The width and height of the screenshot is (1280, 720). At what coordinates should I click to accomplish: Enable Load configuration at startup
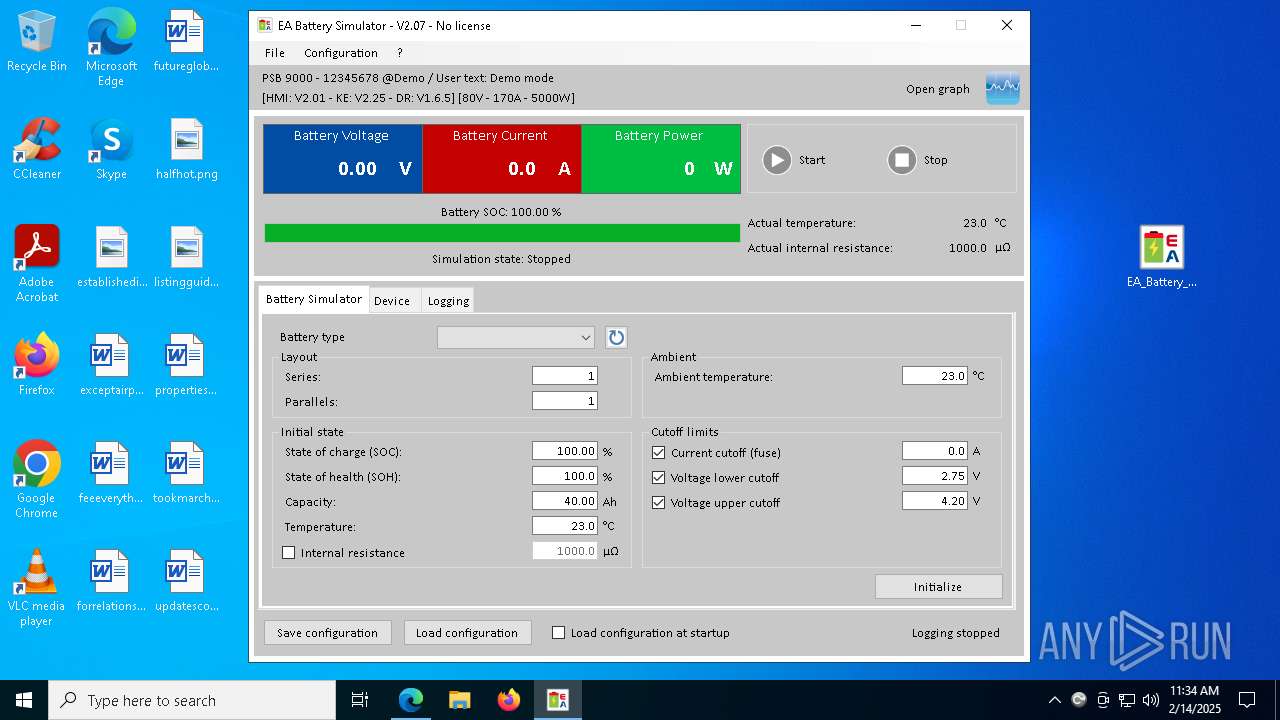[x=559, y=633]
